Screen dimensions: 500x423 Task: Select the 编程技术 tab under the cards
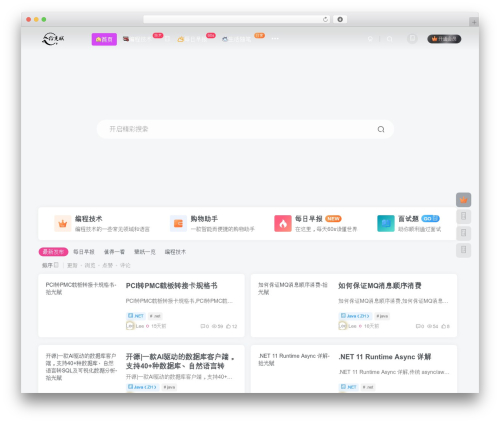coord(175,252)
